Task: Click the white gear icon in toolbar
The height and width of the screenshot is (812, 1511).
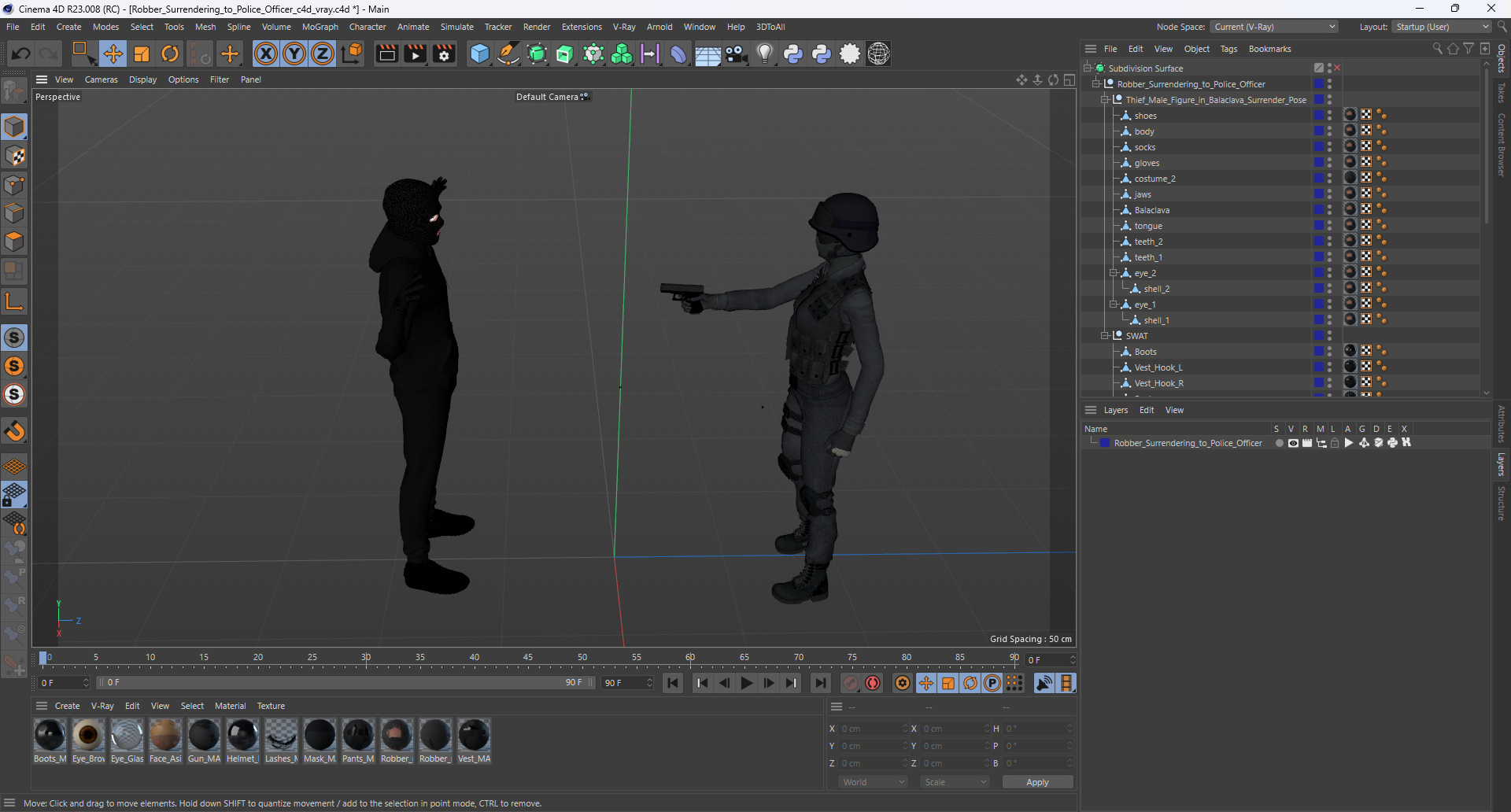Action: pos(850,54)
